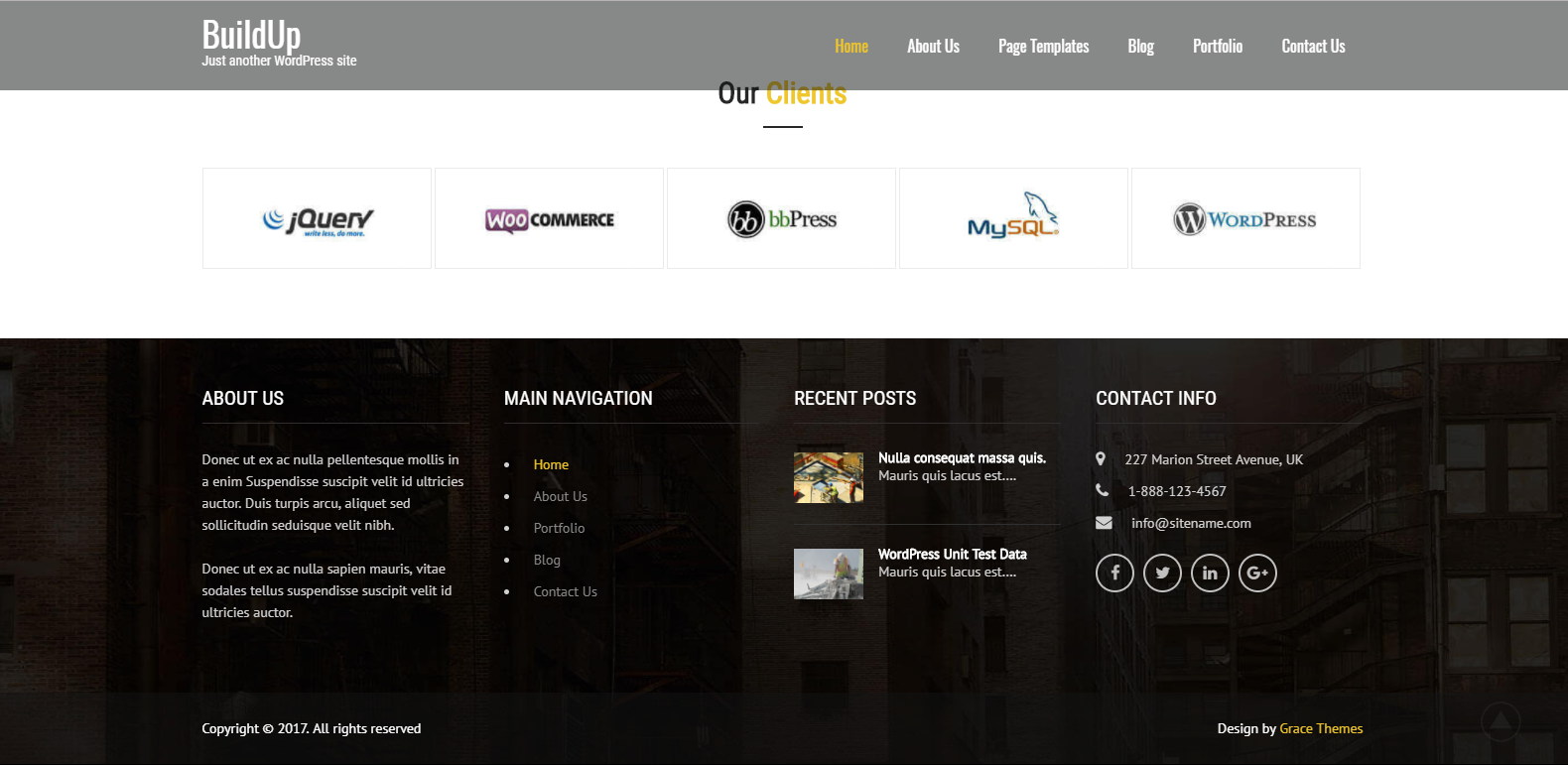1568x765 pixels.
Task: Open Page Templates menu item
Action: [x=1043, y=47]
